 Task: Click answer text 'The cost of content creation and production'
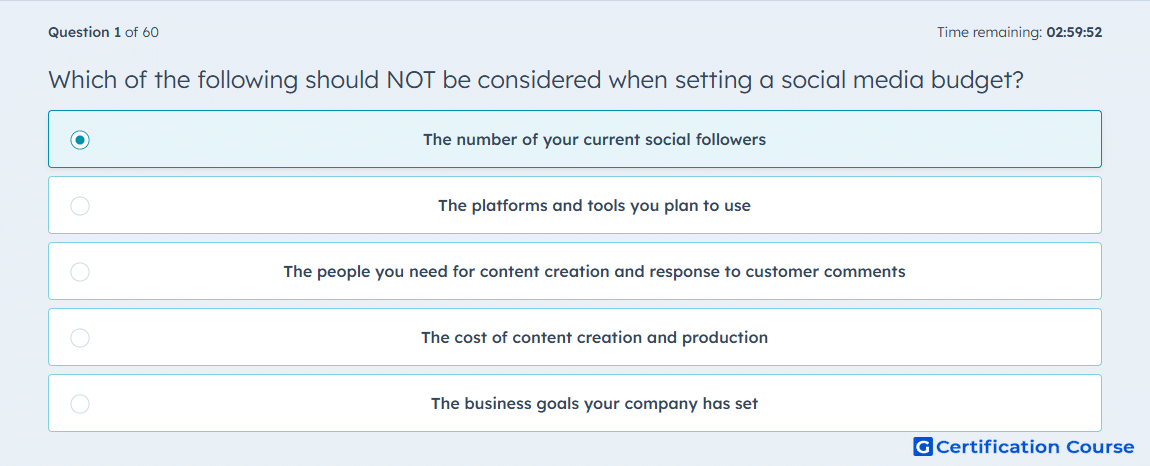coord(594,338)
